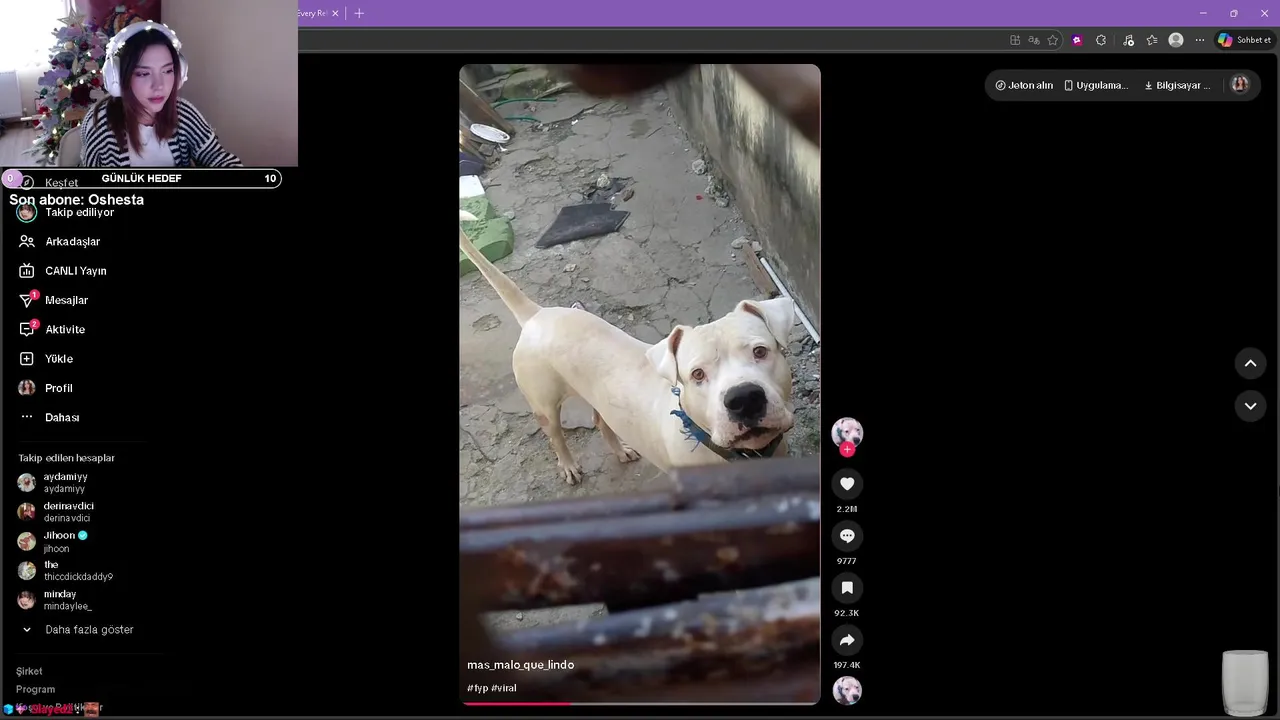The image size is (1280, 720).
Task: Open the media control music note icon
Action: click(x=1129, y=40)
